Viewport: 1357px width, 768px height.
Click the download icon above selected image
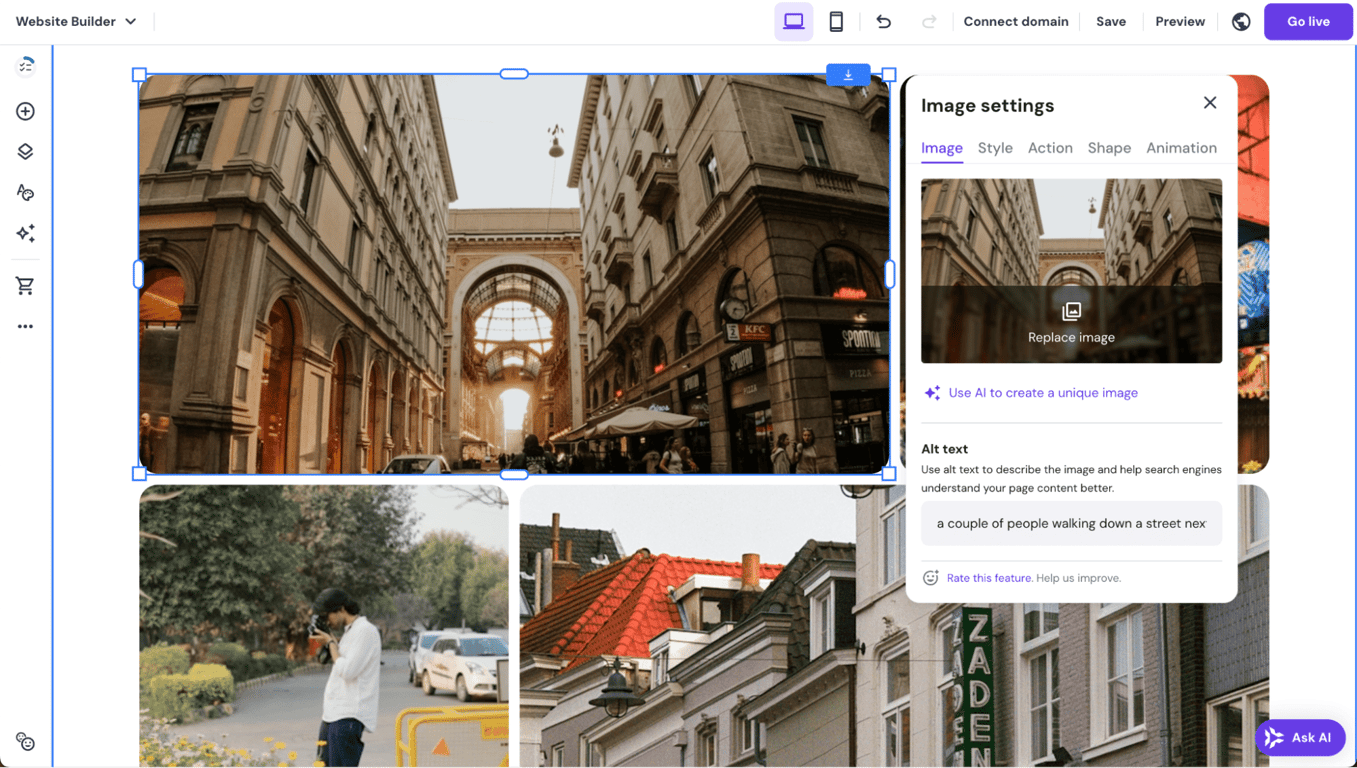(848, 74)
